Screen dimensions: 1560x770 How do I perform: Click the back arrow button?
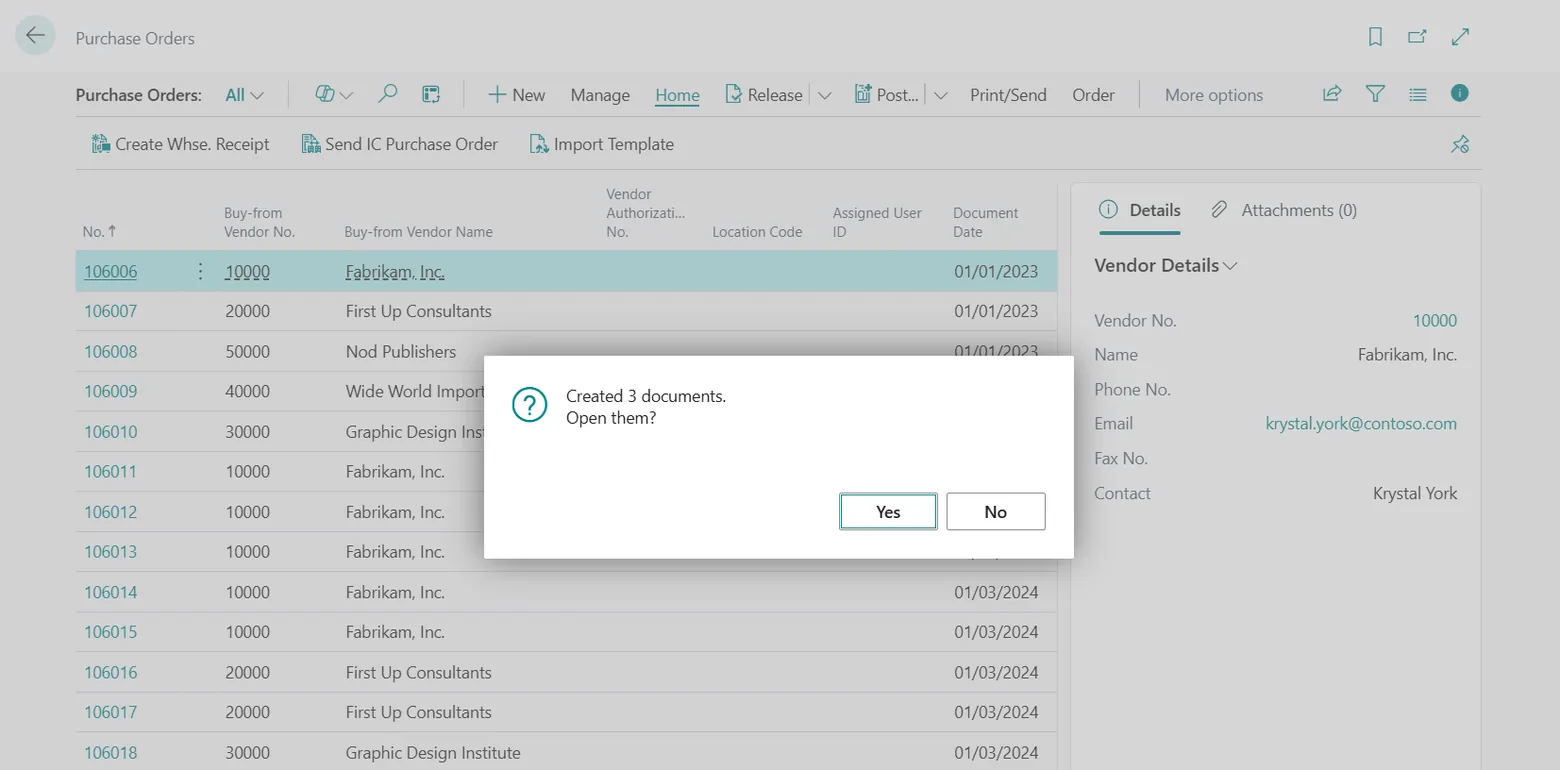coord(35,36)
